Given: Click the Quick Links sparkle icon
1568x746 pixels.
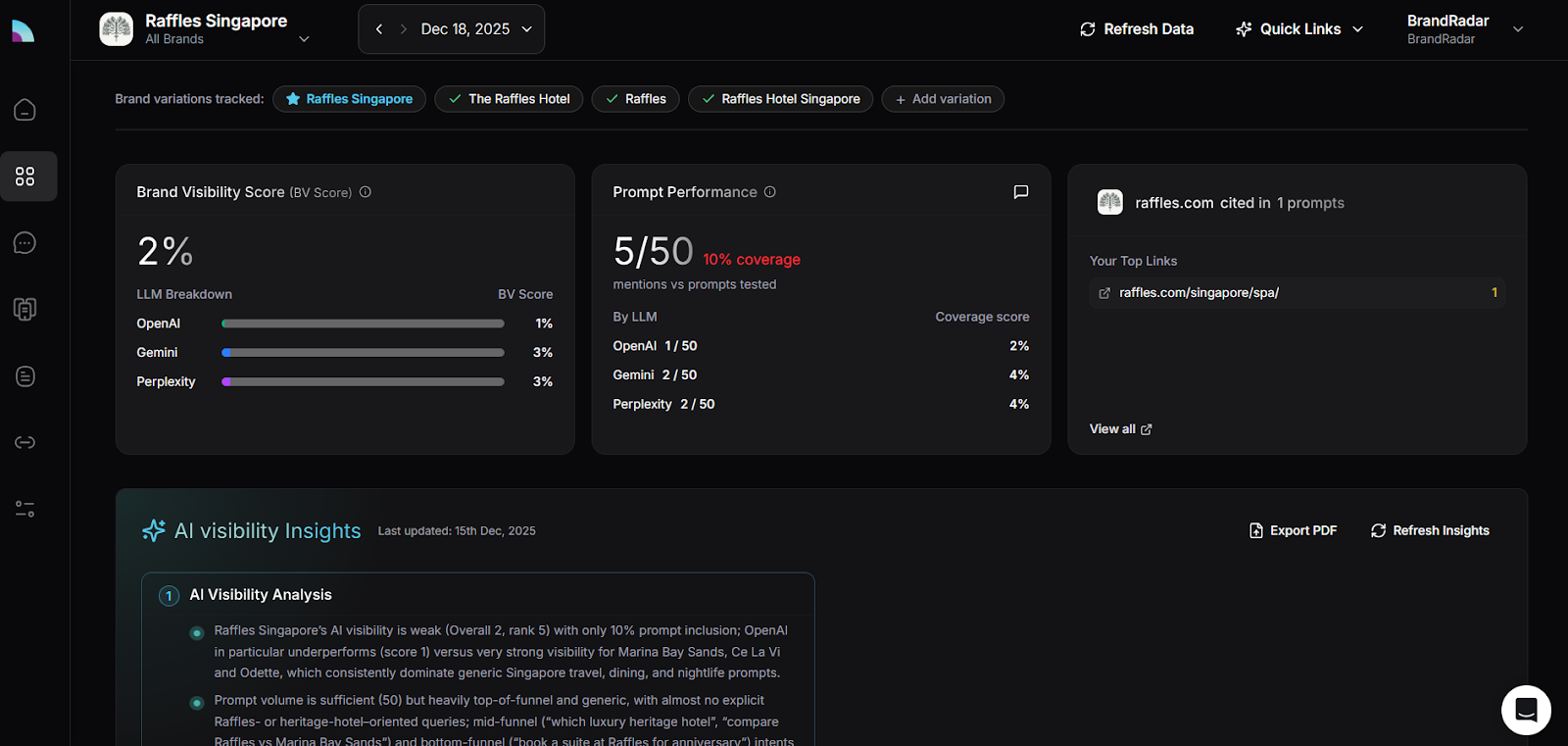Looking at the screenshot, I should point(1244,29).
